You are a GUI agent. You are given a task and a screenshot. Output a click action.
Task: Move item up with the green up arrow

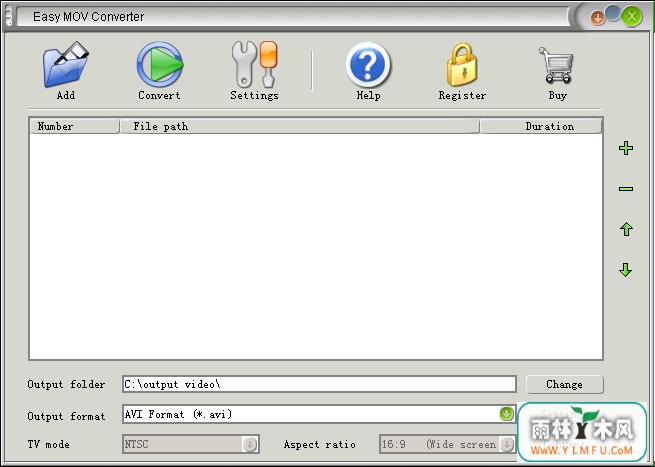(626, 229)
